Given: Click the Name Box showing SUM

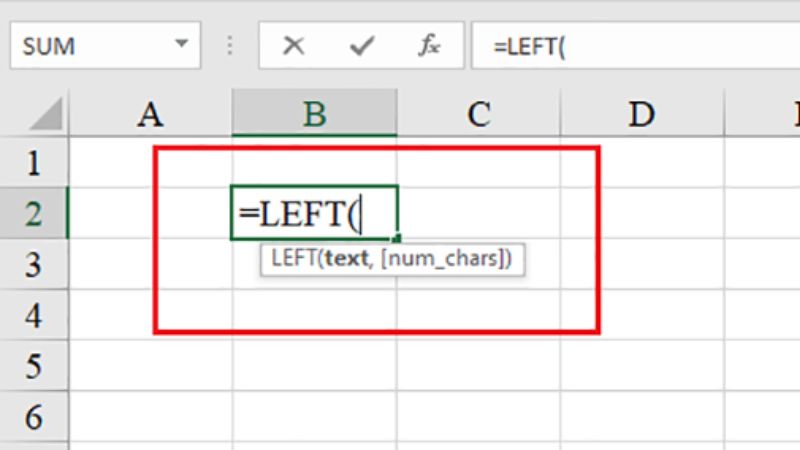Looking at the screenshot, I should pos(90,46).
